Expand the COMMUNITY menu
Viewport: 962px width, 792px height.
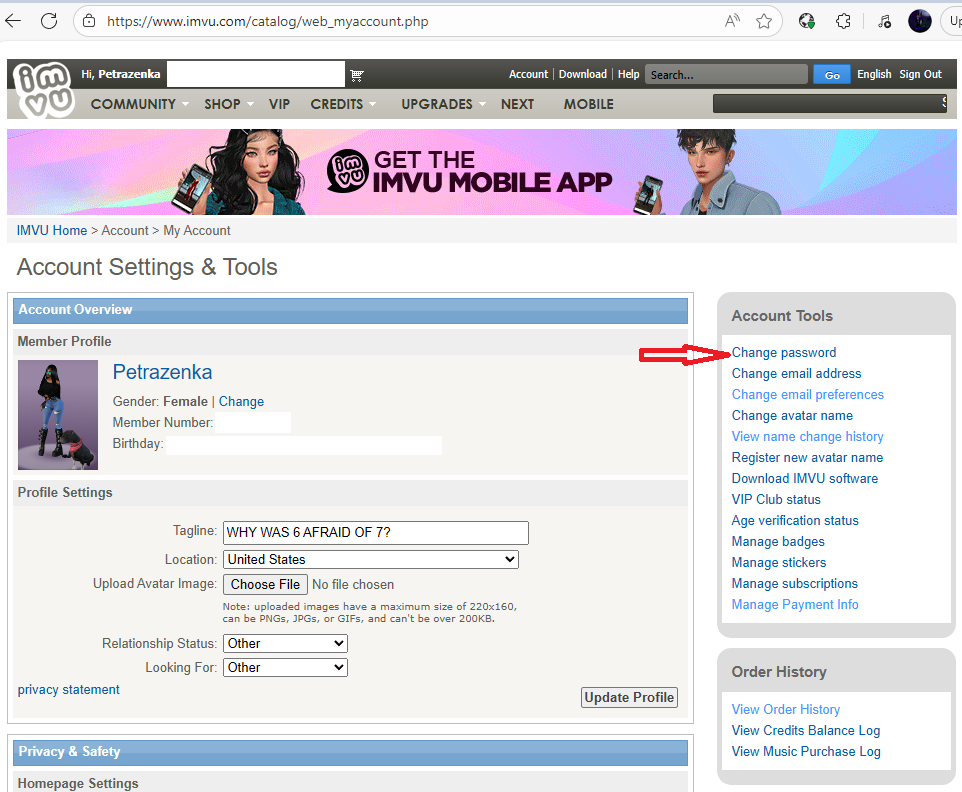coord(139,104)
